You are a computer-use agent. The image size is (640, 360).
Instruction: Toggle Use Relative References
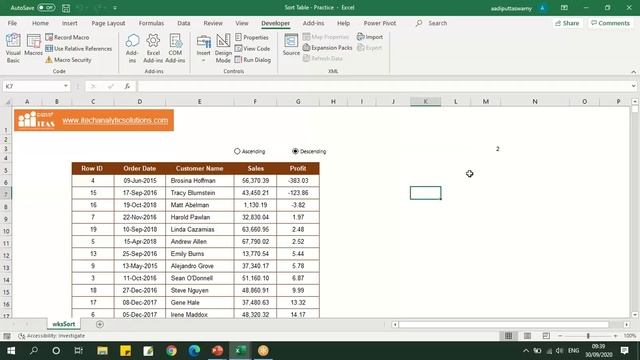pyautogui.click(x=78, y=49)
